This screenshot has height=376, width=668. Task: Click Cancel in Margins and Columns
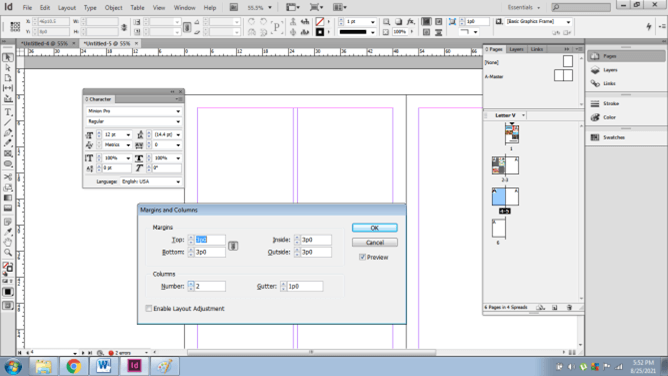[375, 242]
